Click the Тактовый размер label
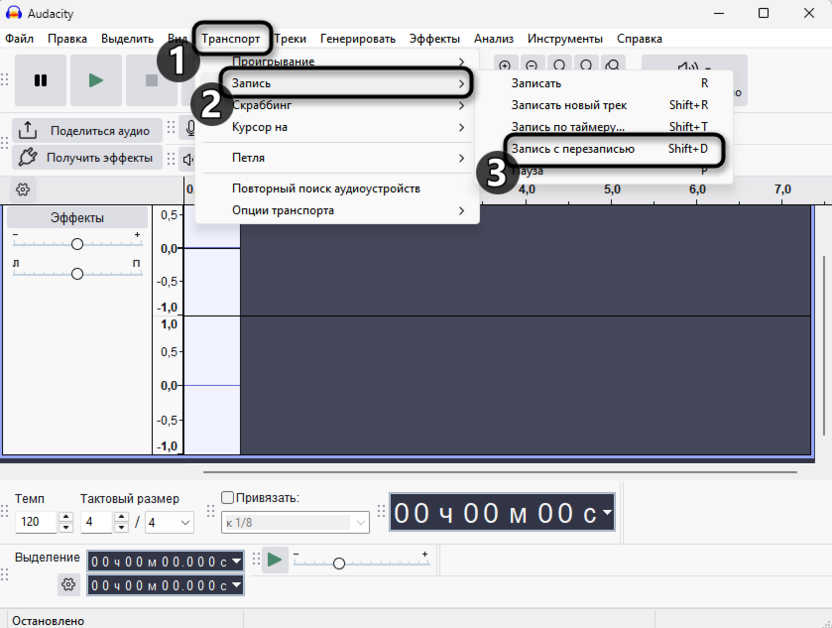 click(x=129, y=499)
